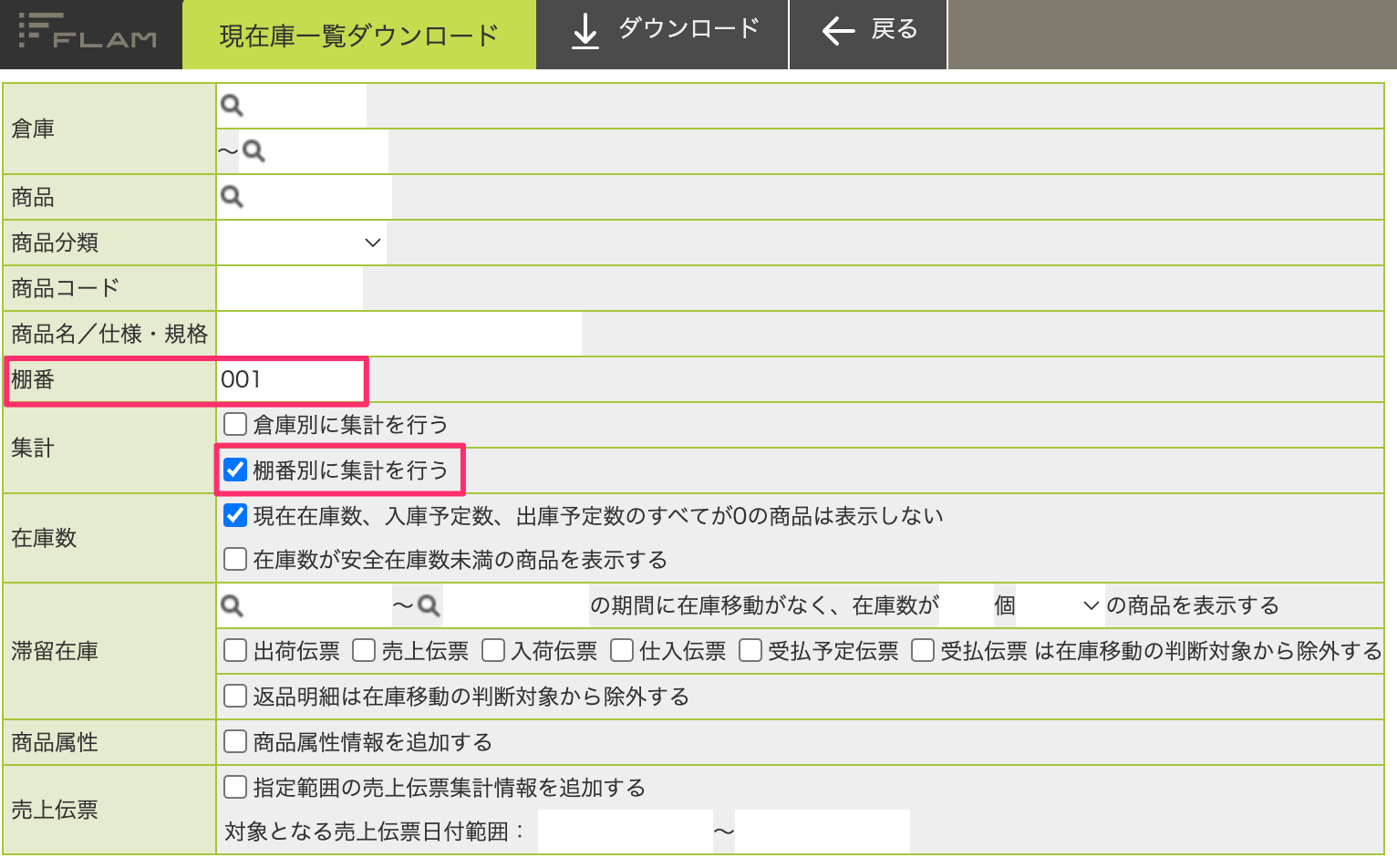The image size is (1397, 868).
Task: Focus the stagnant period start date field
Action: pyautogui.click(x=317, y=605)
